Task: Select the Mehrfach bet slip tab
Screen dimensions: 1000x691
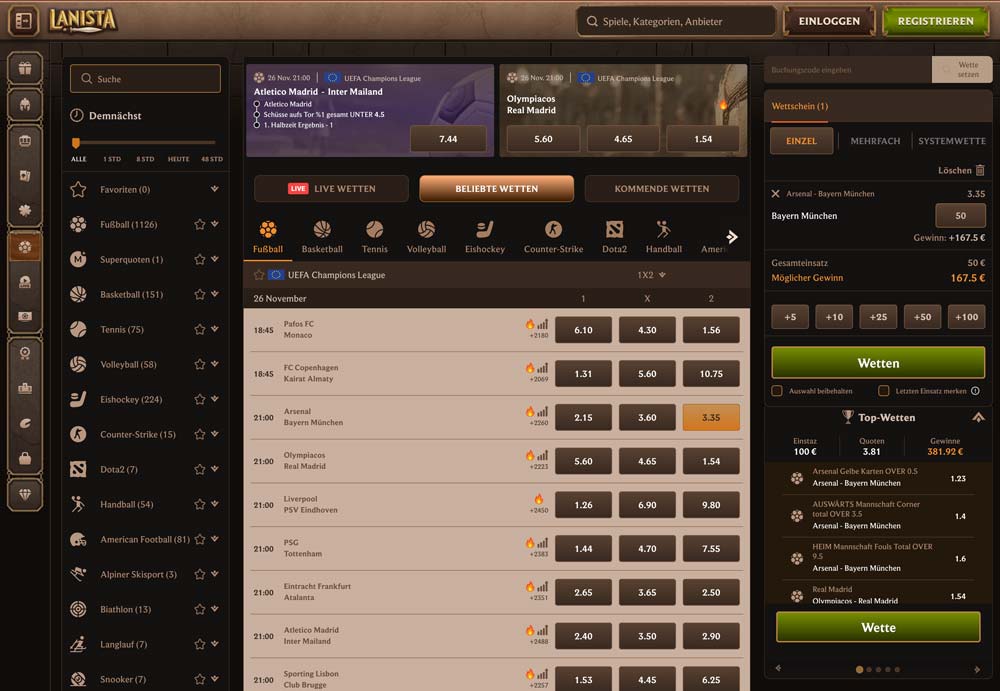Action: coord(875,141)
